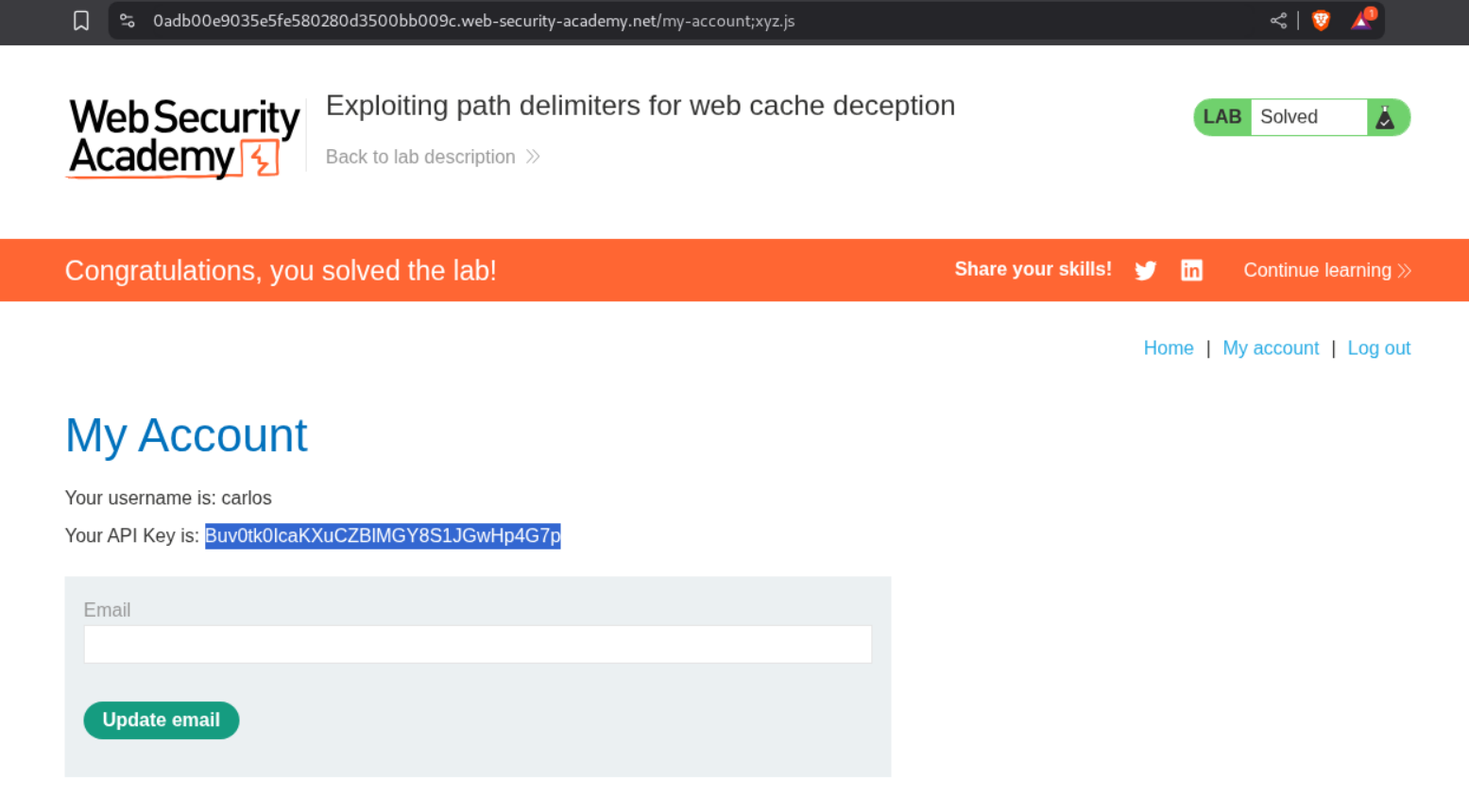Navigate to the Home menu link

coord(1168,348)
